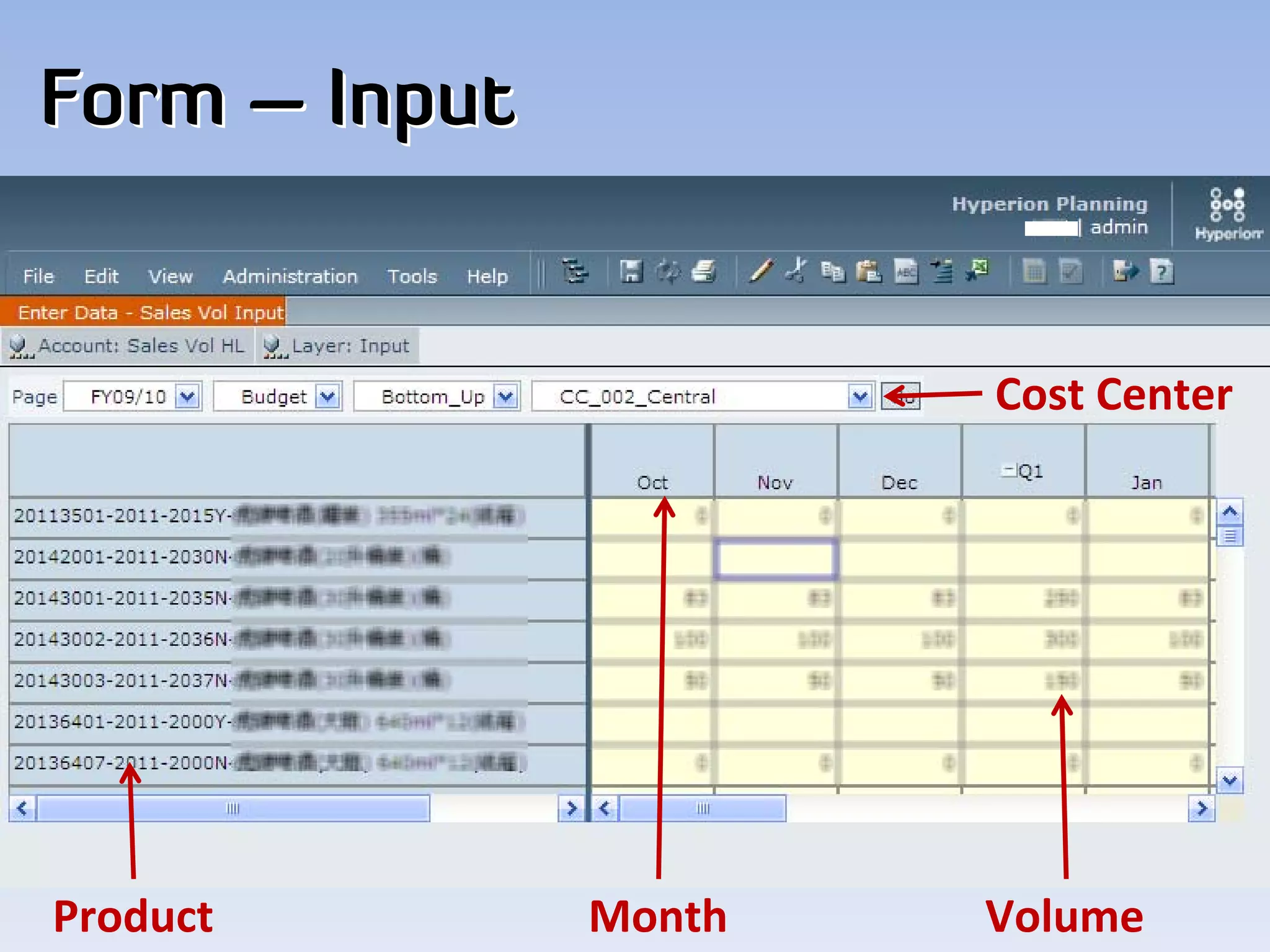Image resolution: width=1270 pixels, height=952 pixels.
Task: Click the ABC cell text icon
Action: tap(906, 271)
